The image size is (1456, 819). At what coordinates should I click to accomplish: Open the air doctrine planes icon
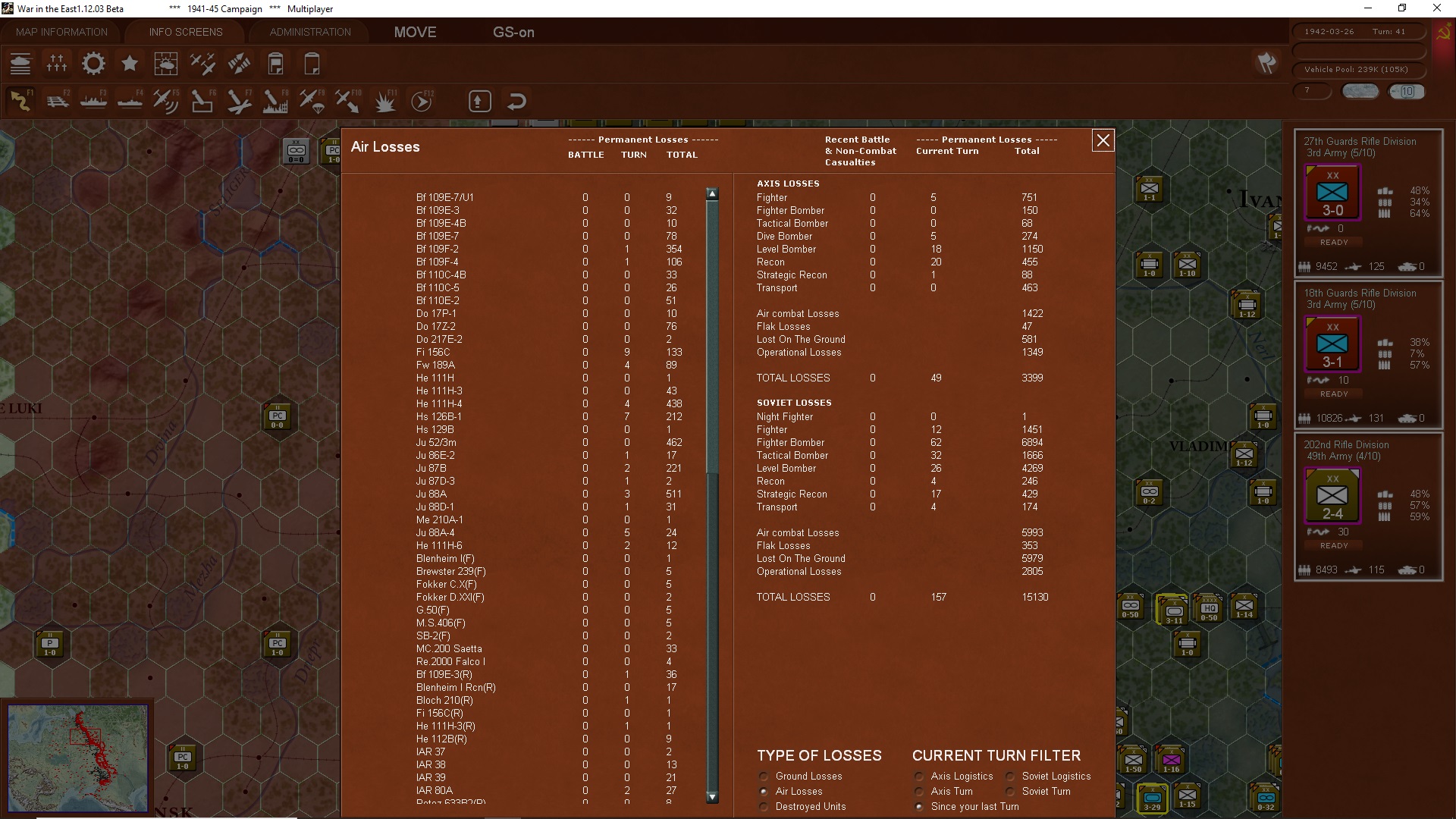pos(202,64)
